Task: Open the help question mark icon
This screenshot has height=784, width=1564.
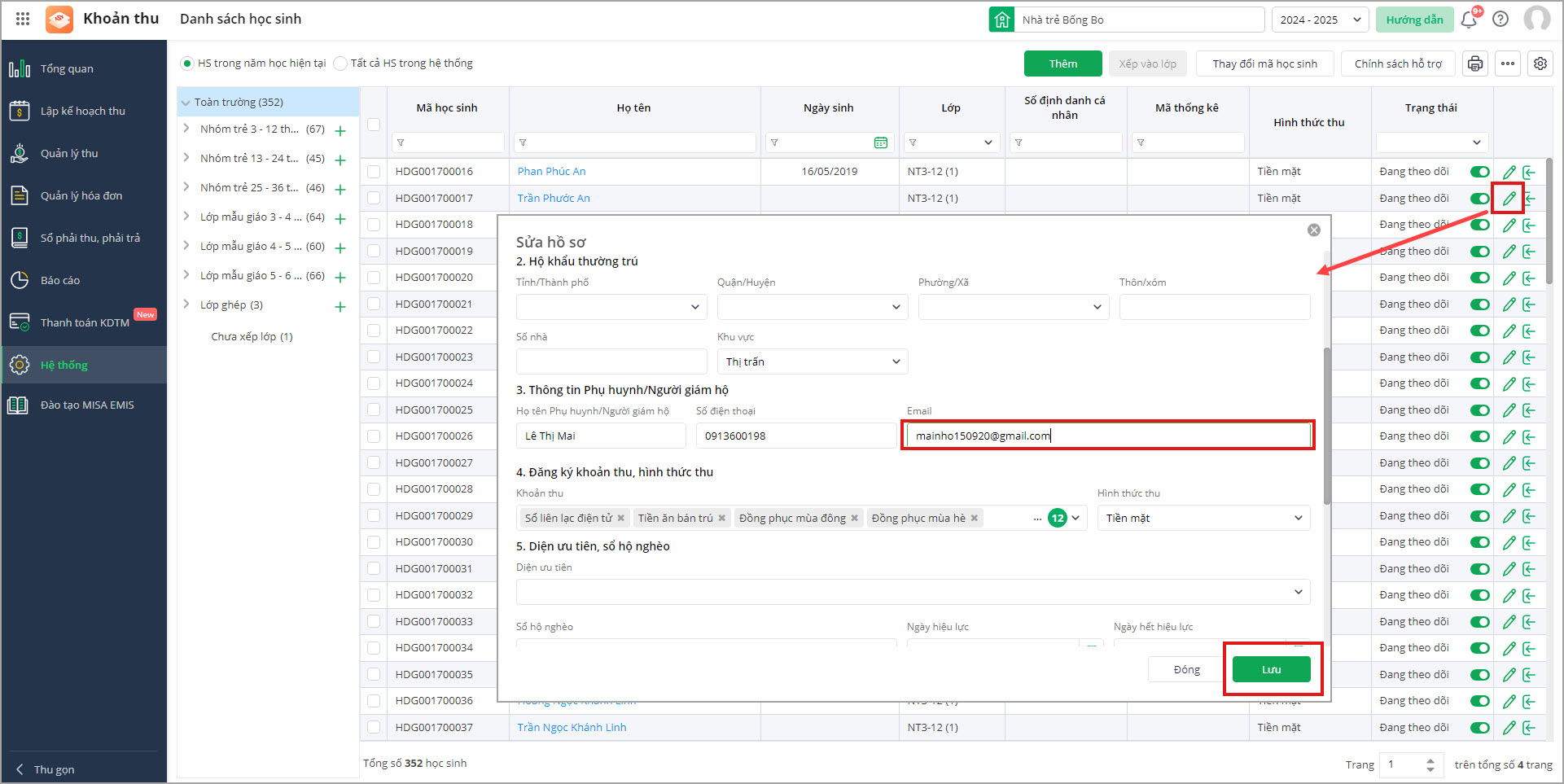Action: coord(1500,20)
